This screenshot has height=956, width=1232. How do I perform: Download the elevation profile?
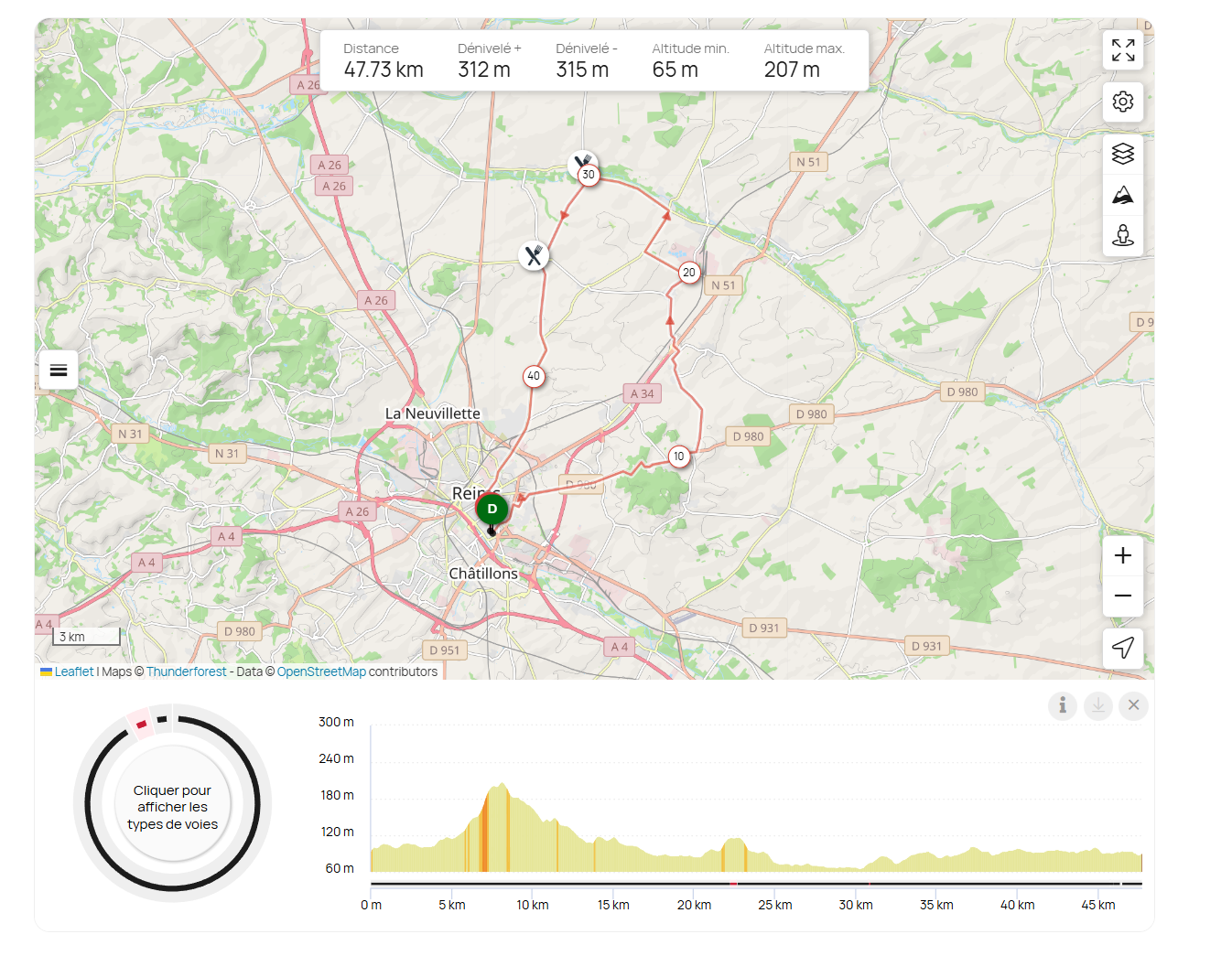point(1098,705)
